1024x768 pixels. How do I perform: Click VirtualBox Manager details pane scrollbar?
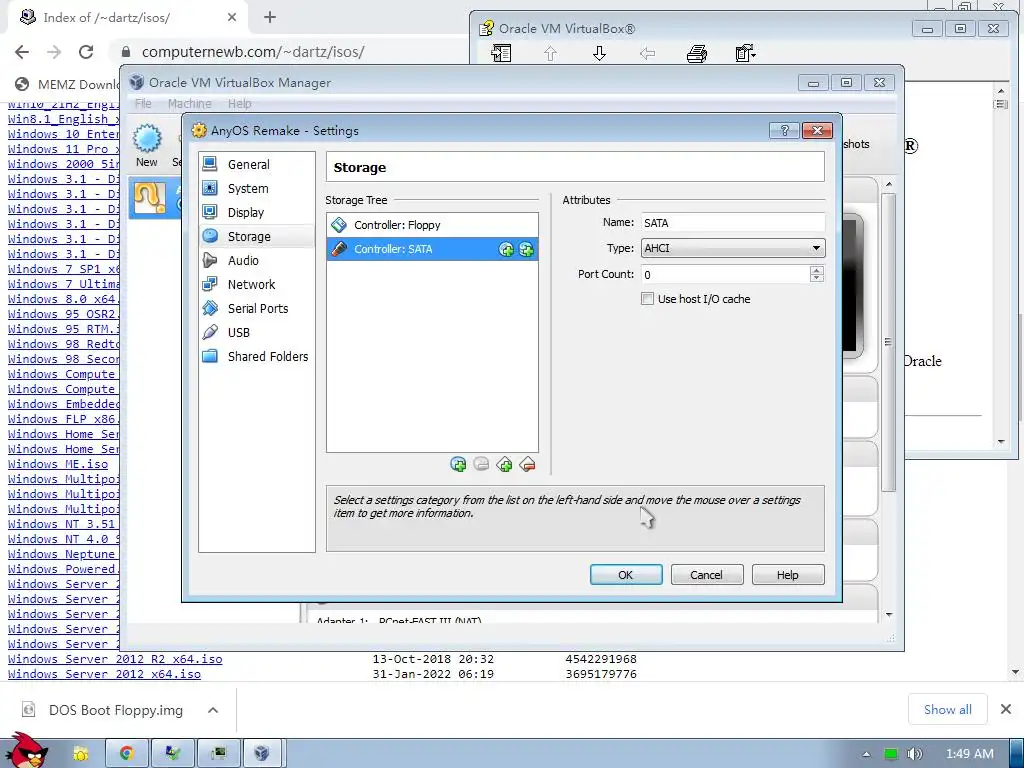[x=889, y=340]
